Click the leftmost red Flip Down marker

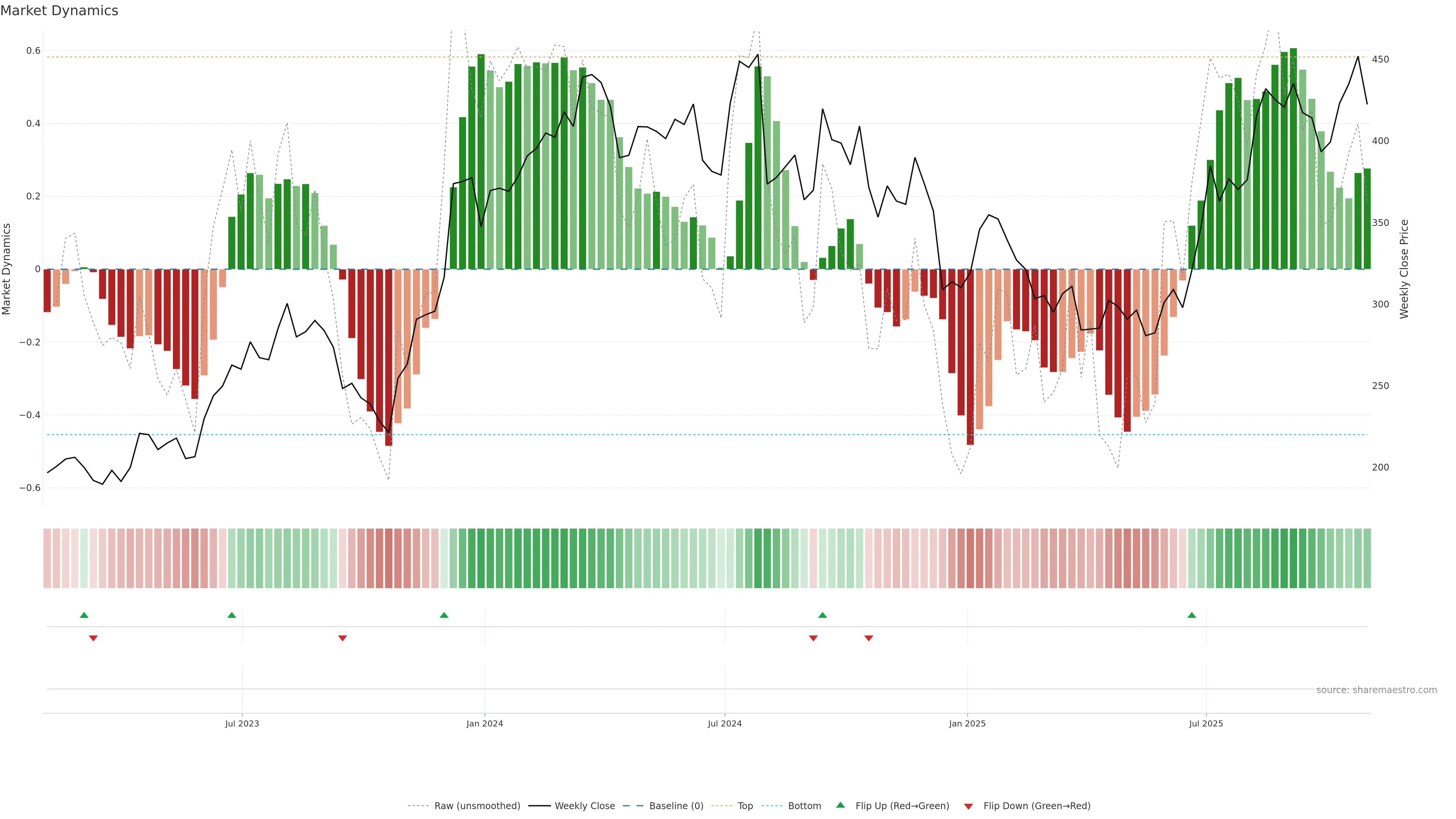click(93, 638)
